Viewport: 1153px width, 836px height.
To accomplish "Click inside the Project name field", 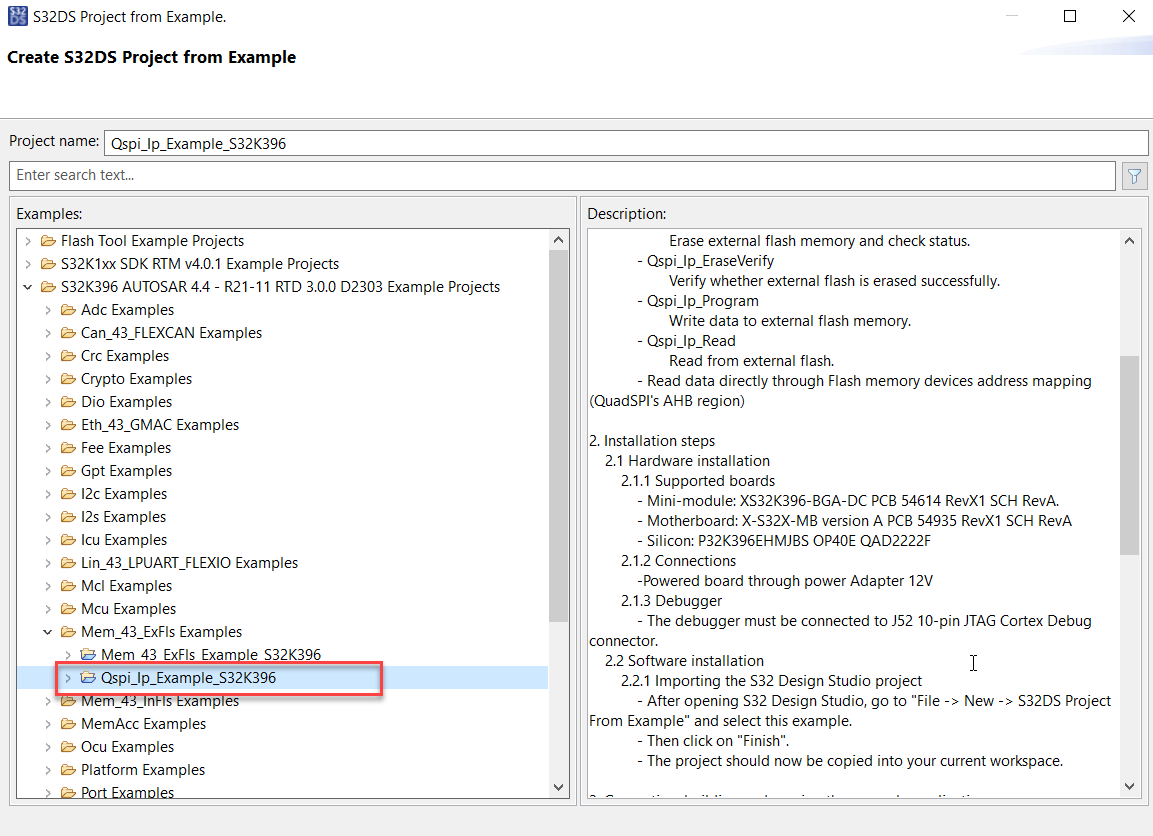I will pos(400,142).
